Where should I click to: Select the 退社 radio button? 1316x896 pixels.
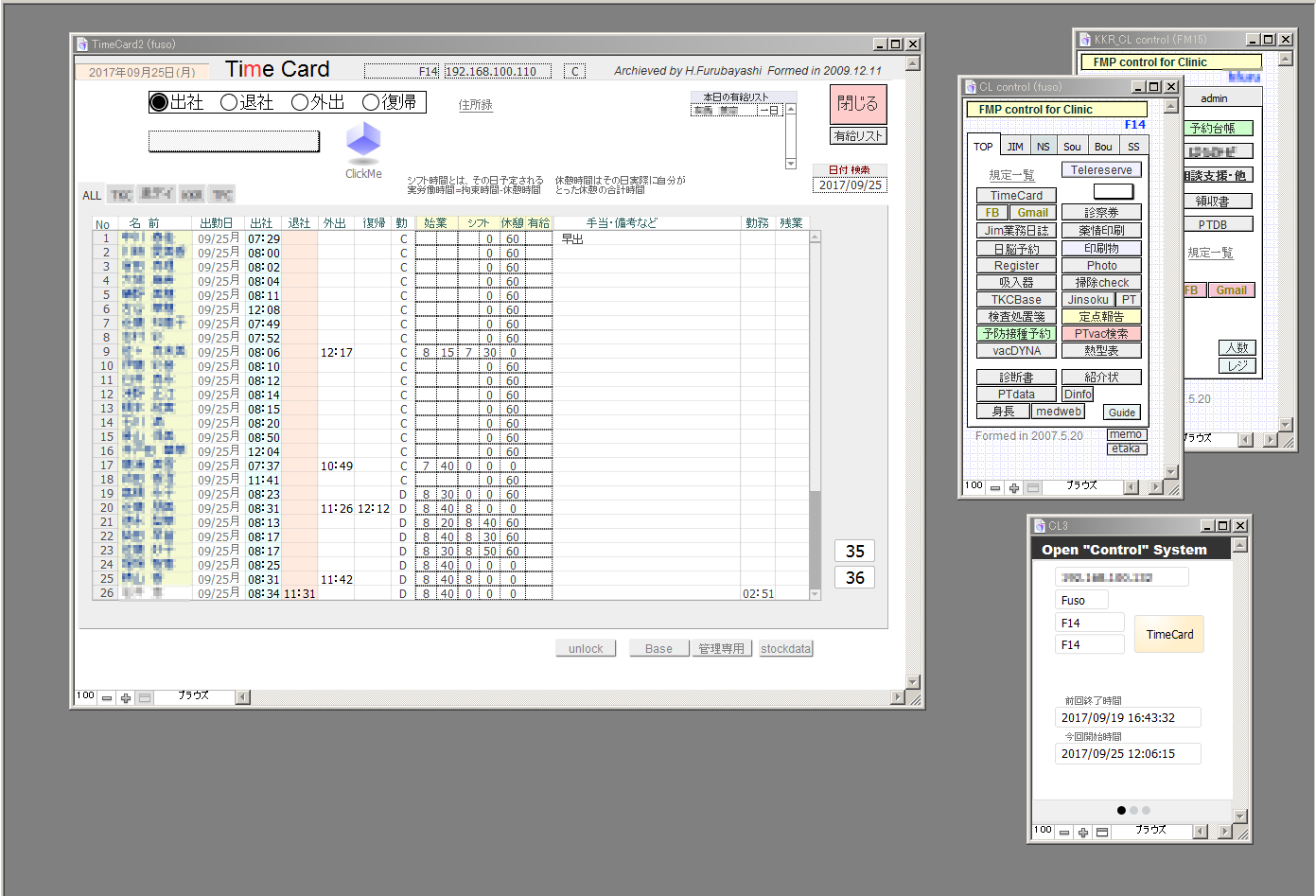pyautogui.click(x=229, y=102)
